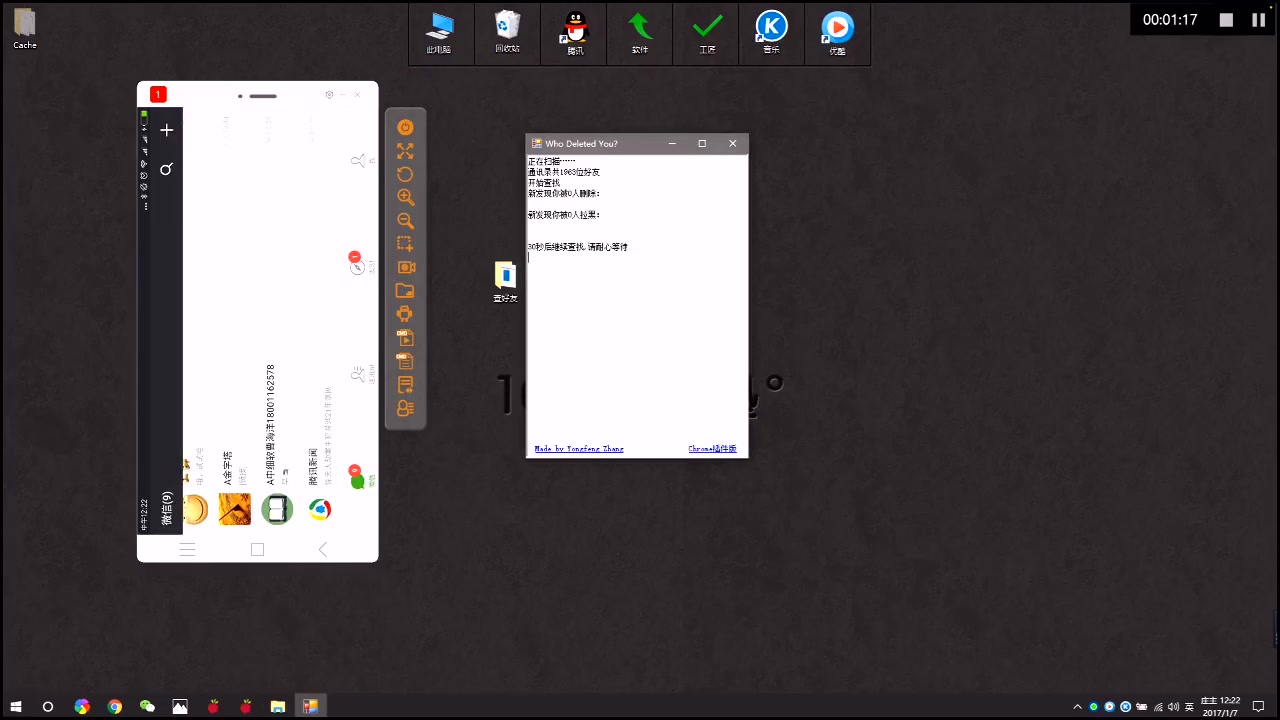
Task: Open the 查好友 folder on the desktop
Action: (x=505, y=283)
